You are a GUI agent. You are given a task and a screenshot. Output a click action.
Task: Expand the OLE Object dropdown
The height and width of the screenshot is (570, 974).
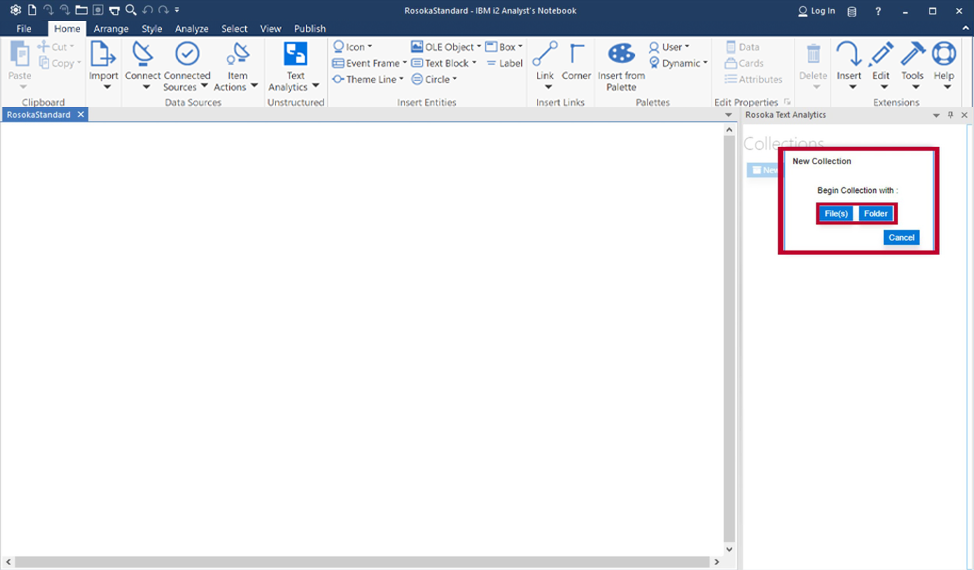[x=479, y=47]
